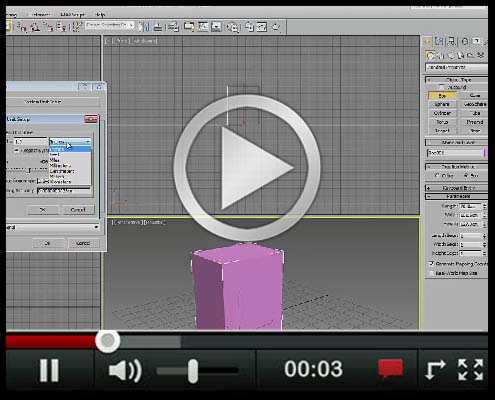This screenshot has width=495, height=400.
Task: Select the Shapes category icon
Action: click(440, 55)
